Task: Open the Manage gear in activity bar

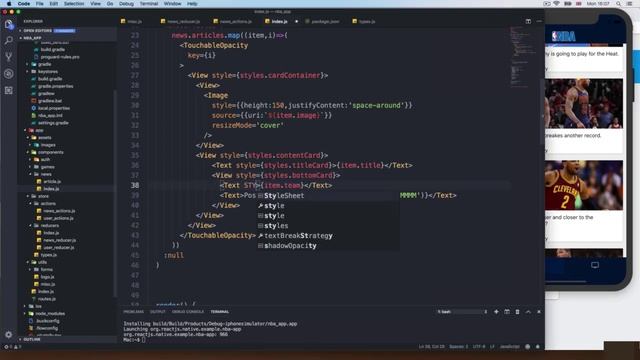Action: (9, 334)
